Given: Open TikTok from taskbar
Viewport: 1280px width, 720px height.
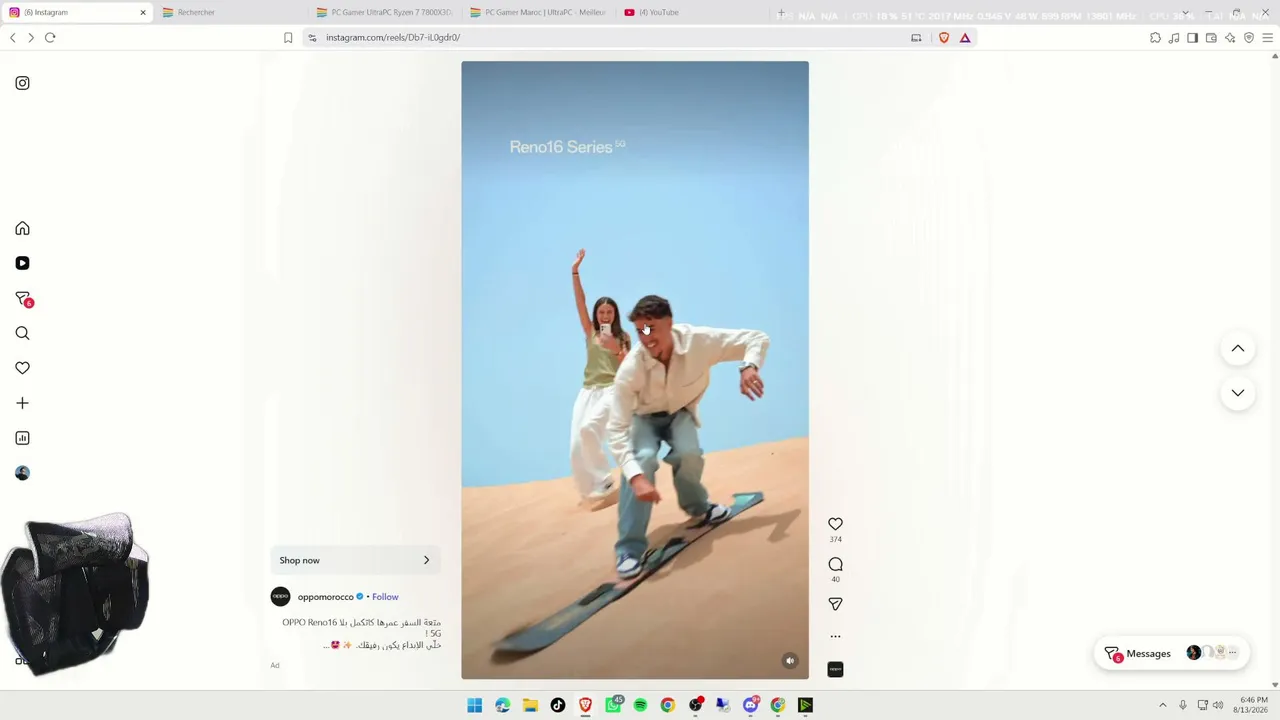Looking at the screenshot, I should pyautogui.click(x=558, y=705).
